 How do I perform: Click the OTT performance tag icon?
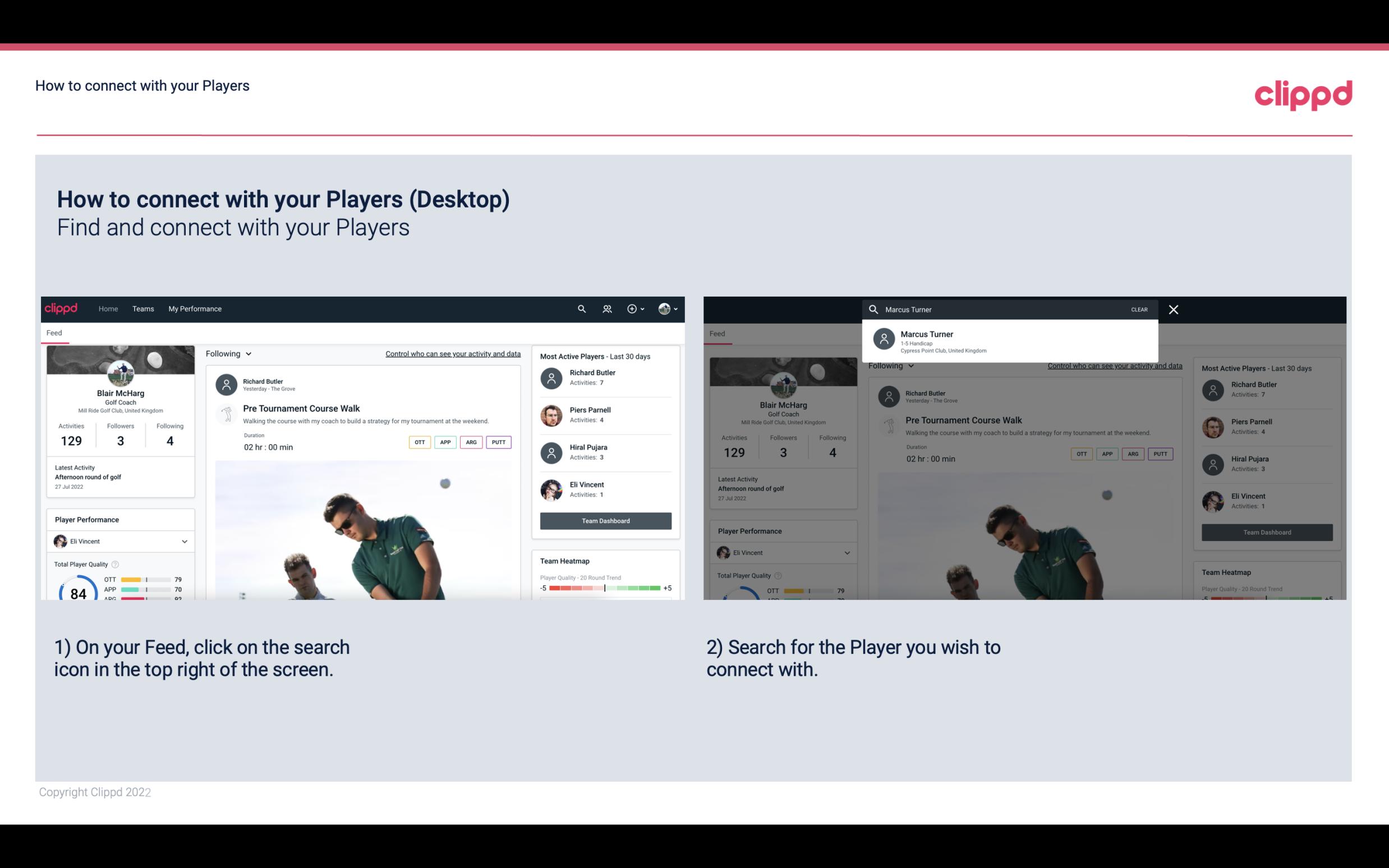coord(419,442)
